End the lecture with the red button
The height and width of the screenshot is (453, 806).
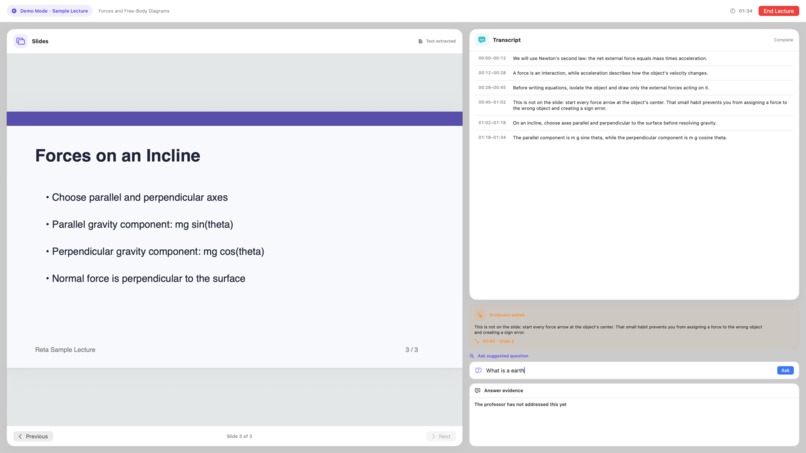pyautogui.click(x=778, y=11)
